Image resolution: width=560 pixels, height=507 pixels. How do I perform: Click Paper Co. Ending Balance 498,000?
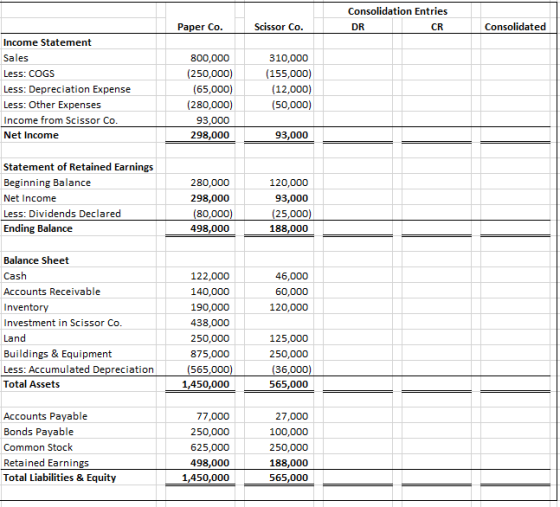click(x=210, y=229)
